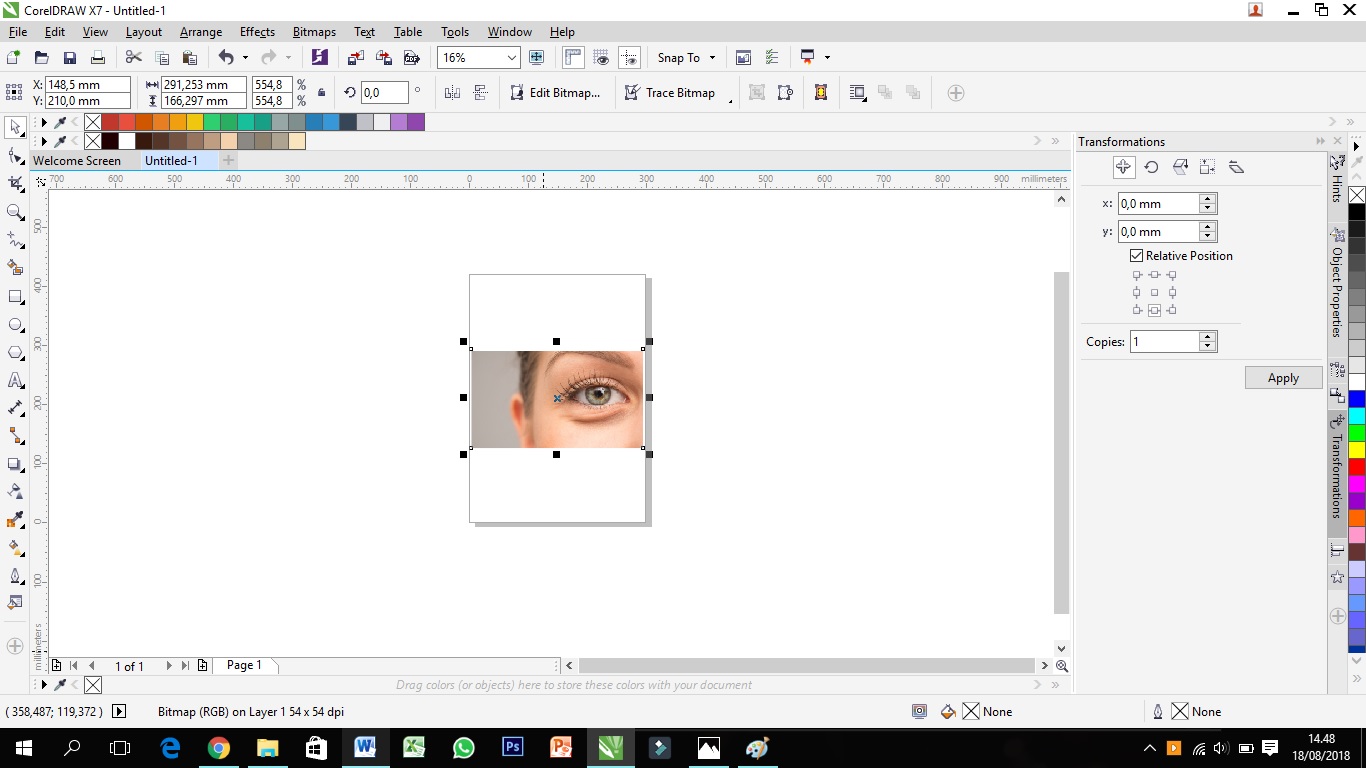This screenshot has width=1366, height=768.
Task: Open the Rotate transformation in the docker
Action: (x=1151, y=166)
